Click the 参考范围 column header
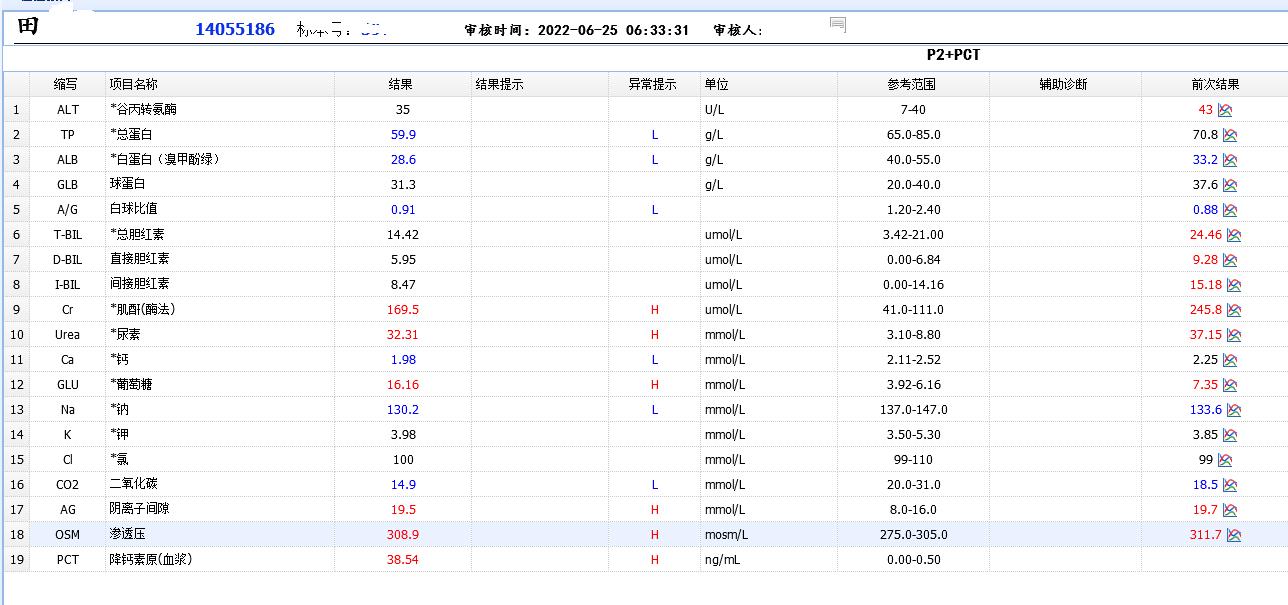 913,85
